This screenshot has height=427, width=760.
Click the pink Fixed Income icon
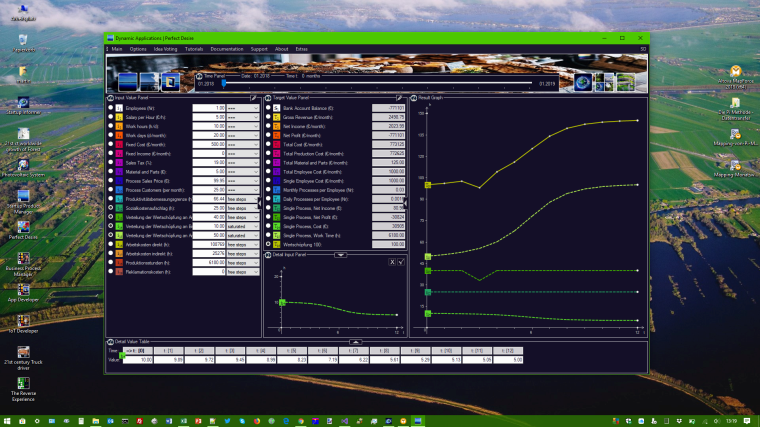pos(119,154)
